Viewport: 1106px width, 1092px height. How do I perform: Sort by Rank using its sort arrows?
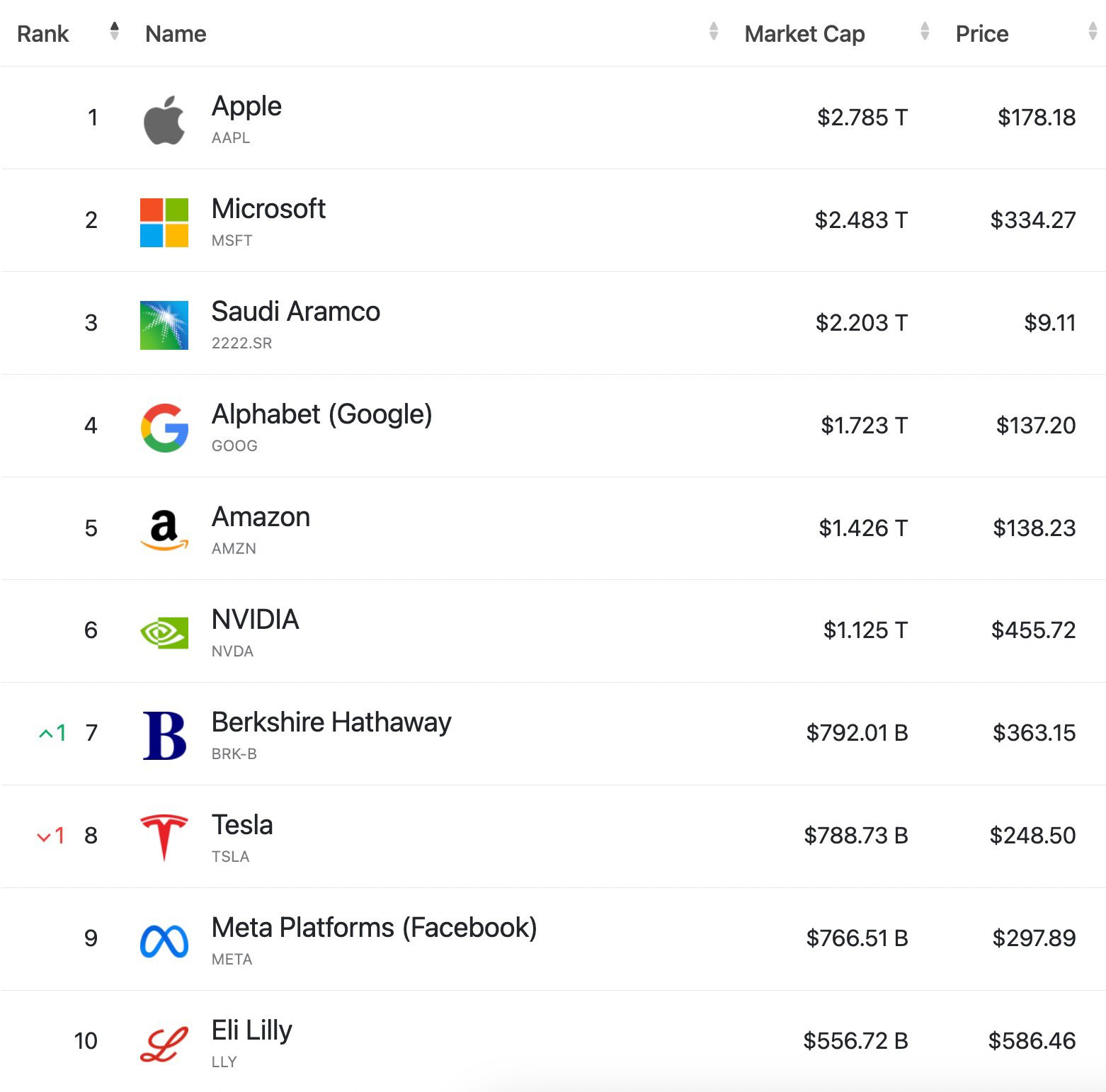click(115, 31)
